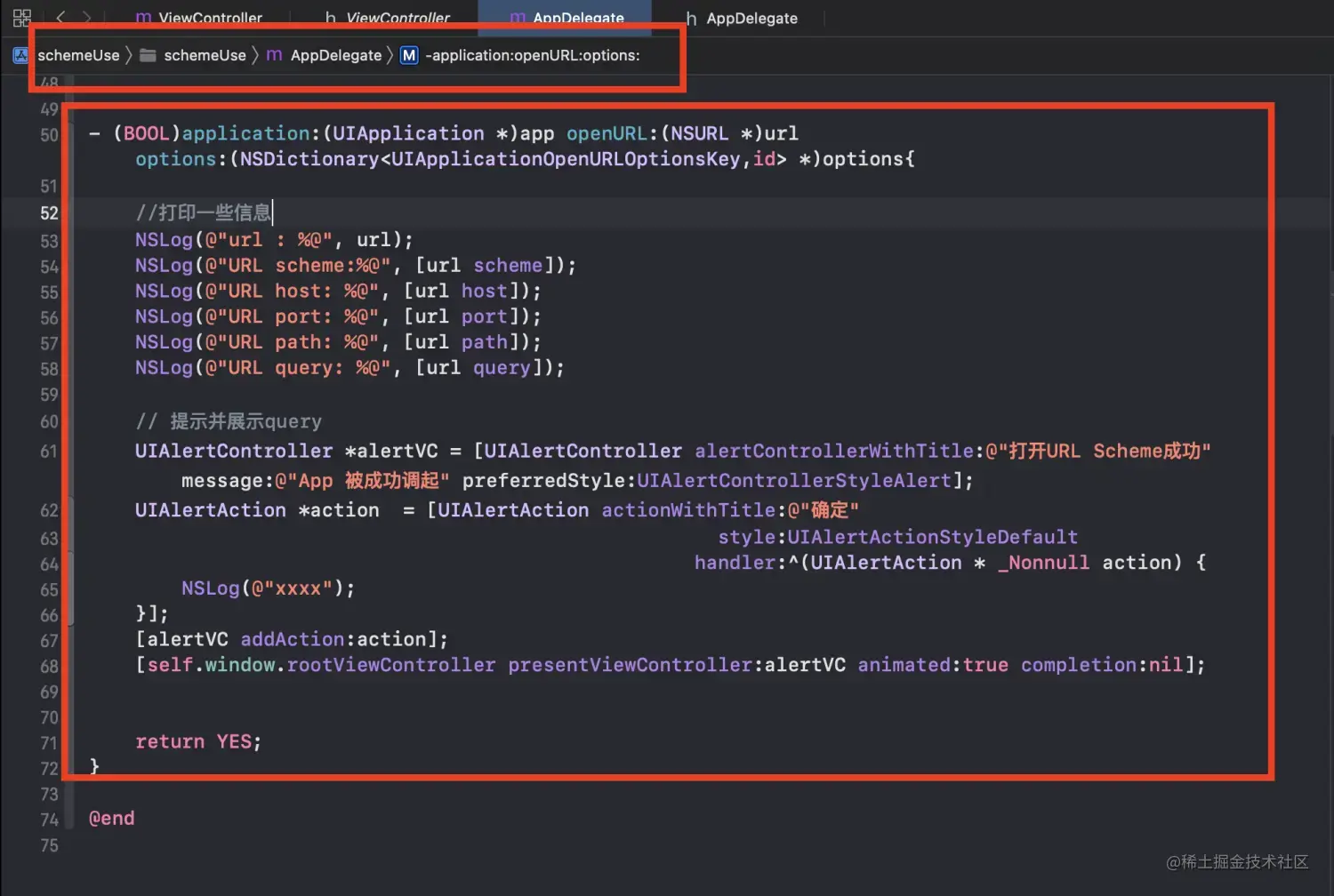Open schemeUse folder breadcrumb item

click(205, 55)
